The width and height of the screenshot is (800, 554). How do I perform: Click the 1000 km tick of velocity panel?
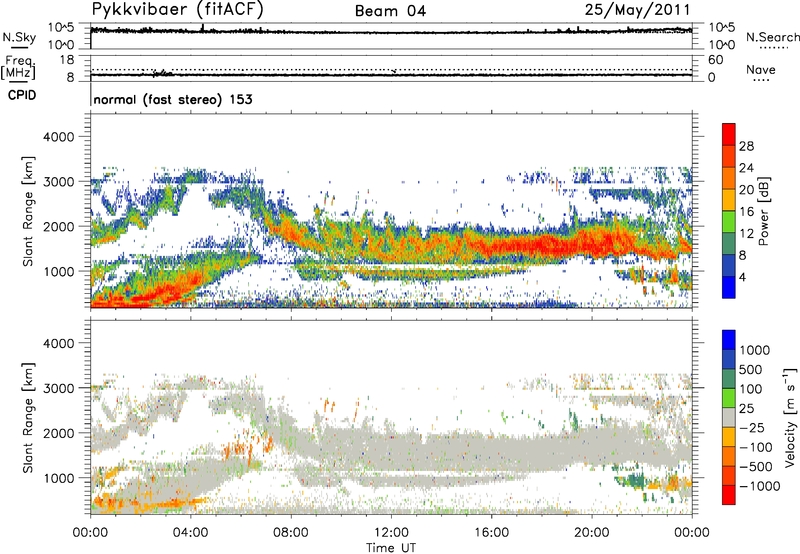59,478
